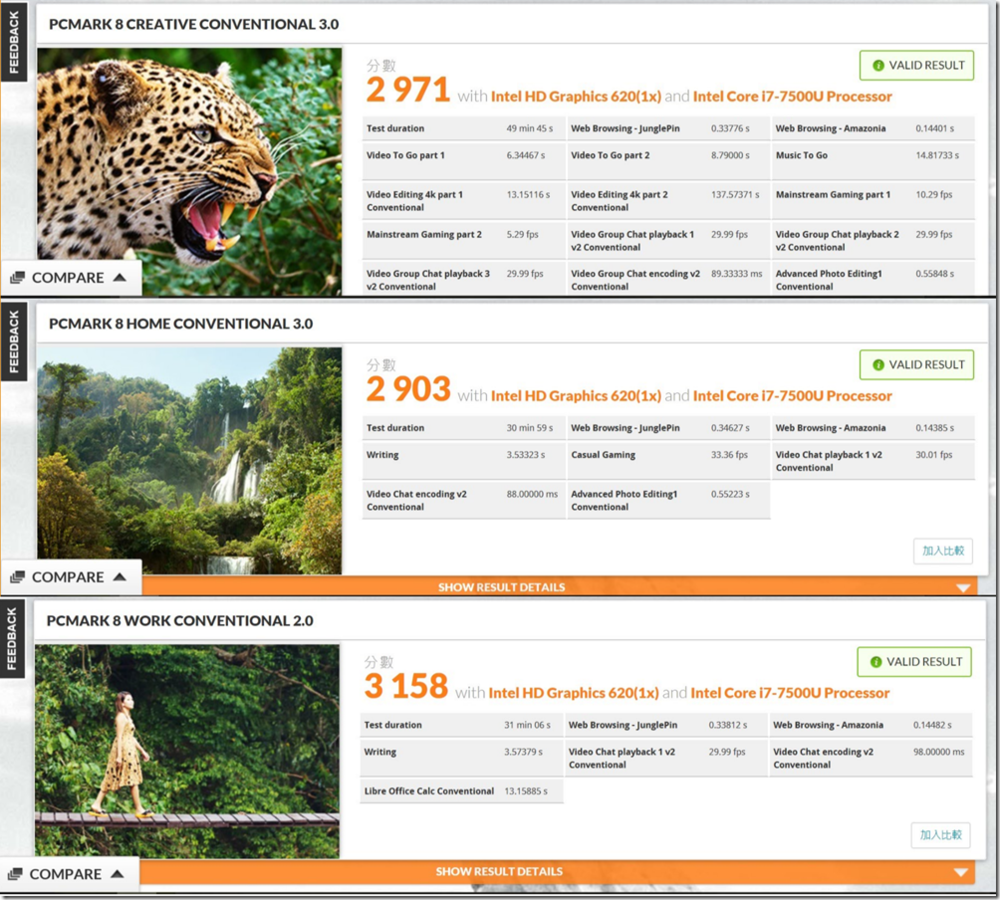Open Feedback tab beside Work Conventional result

pyautogui.click(x=12, y=638)
